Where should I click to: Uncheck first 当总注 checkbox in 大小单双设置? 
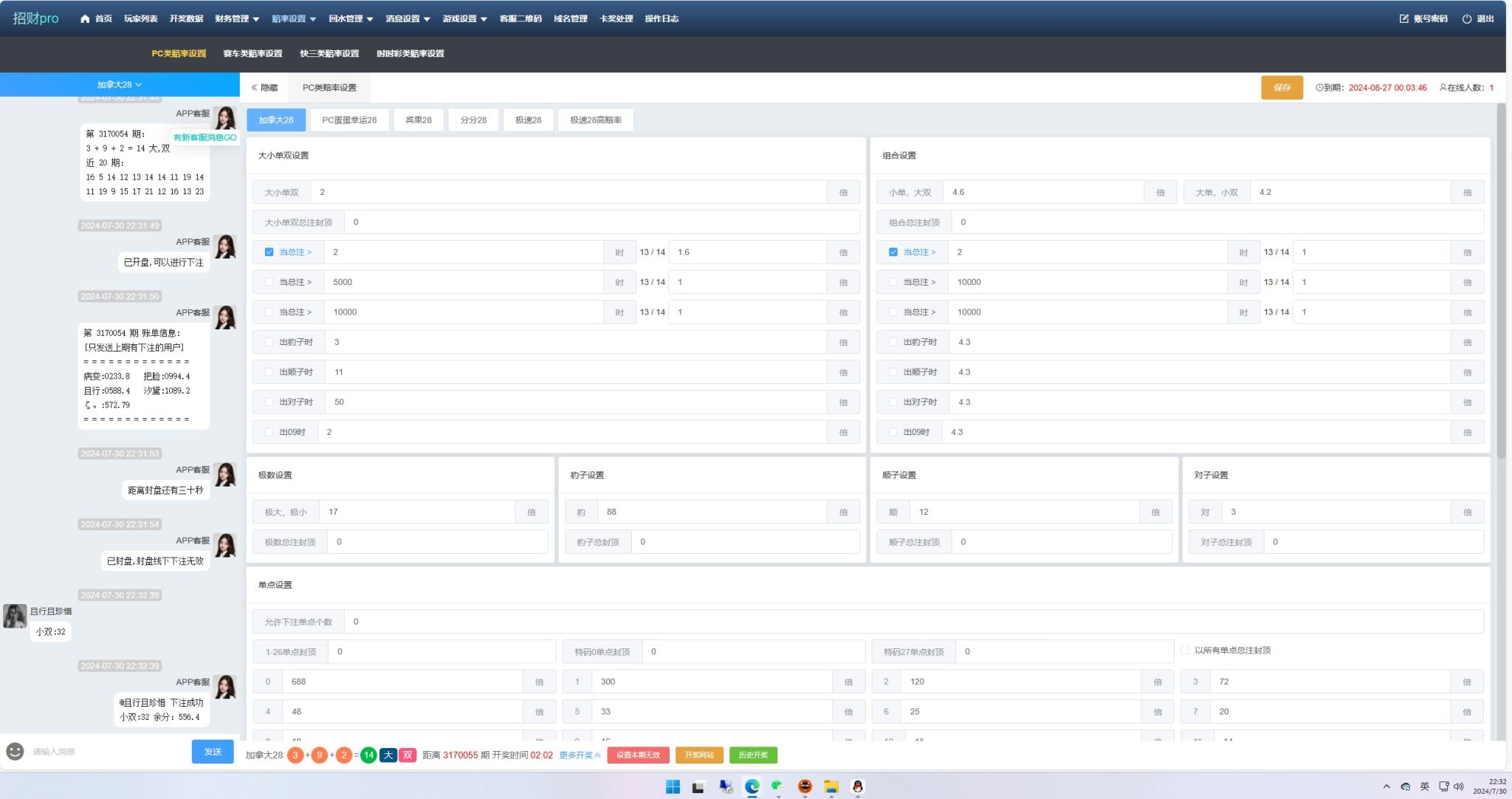(269, 252)
